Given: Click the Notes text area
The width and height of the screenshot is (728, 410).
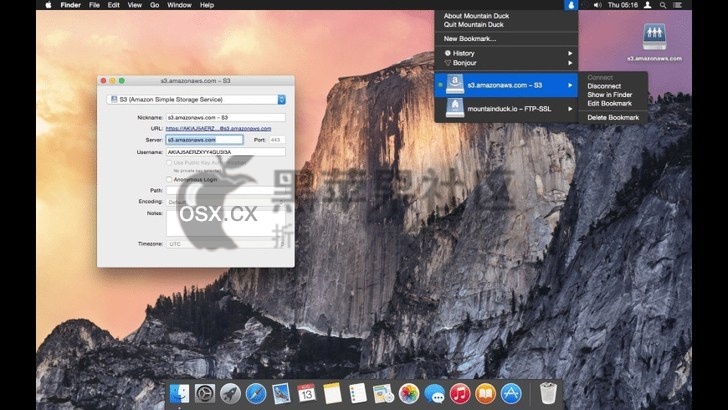Looking at the screenshot, I should coord(226,223).
